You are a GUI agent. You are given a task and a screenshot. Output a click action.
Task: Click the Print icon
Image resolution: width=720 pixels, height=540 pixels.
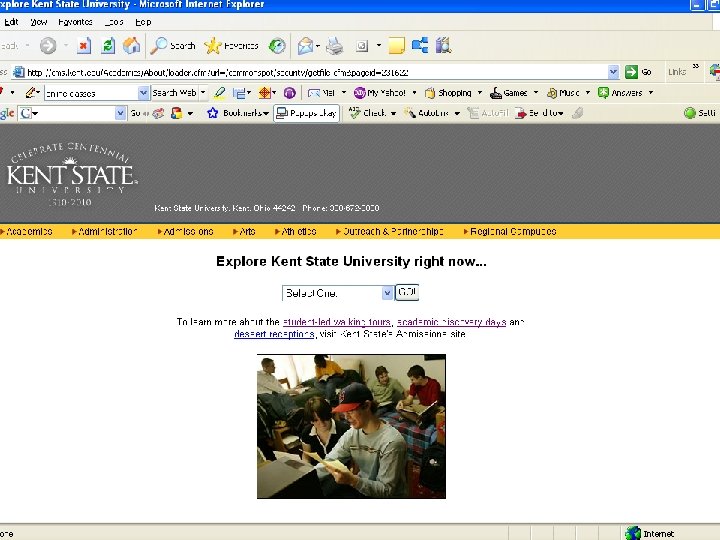(335, 45)
